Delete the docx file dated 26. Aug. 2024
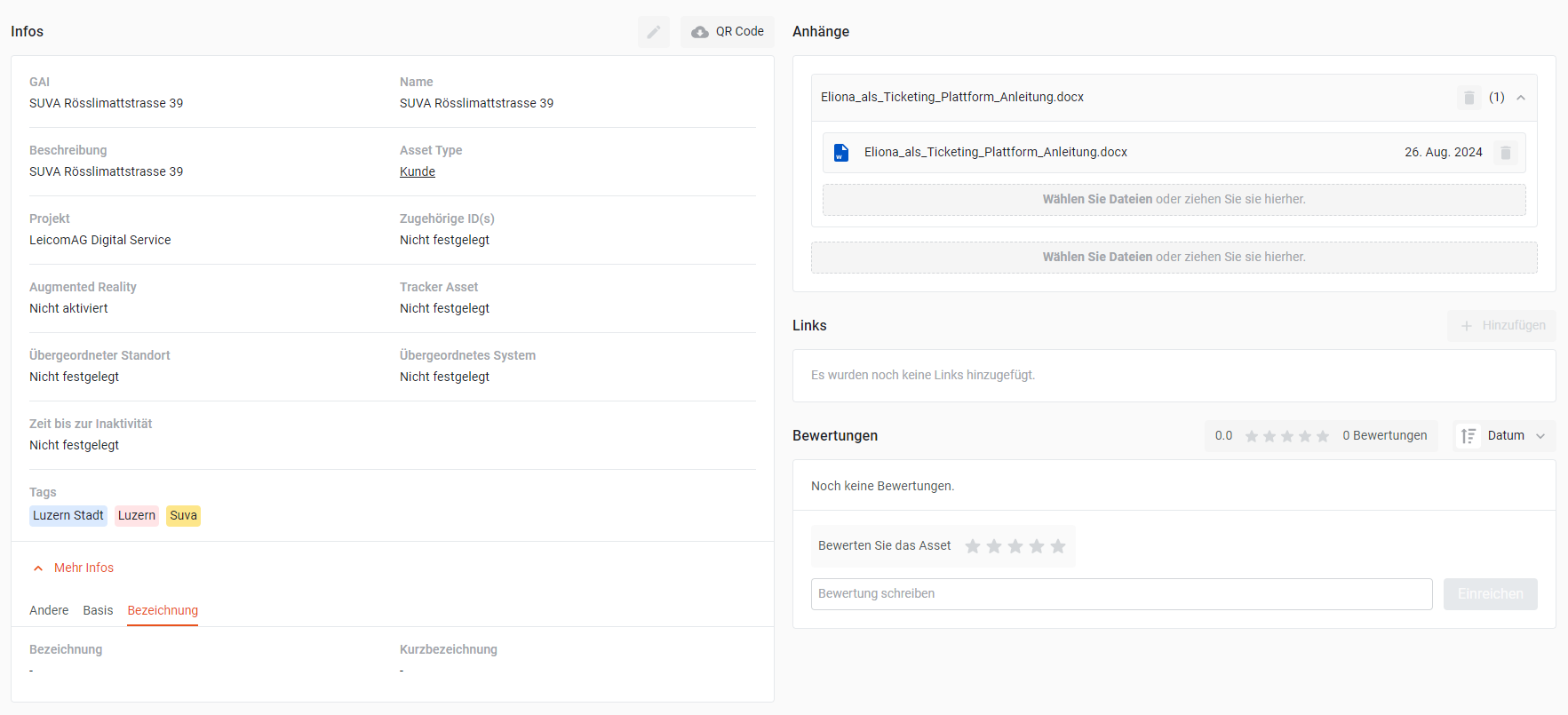Image resolution: width=1568 pixels, height=715 pixels. 1505,153
